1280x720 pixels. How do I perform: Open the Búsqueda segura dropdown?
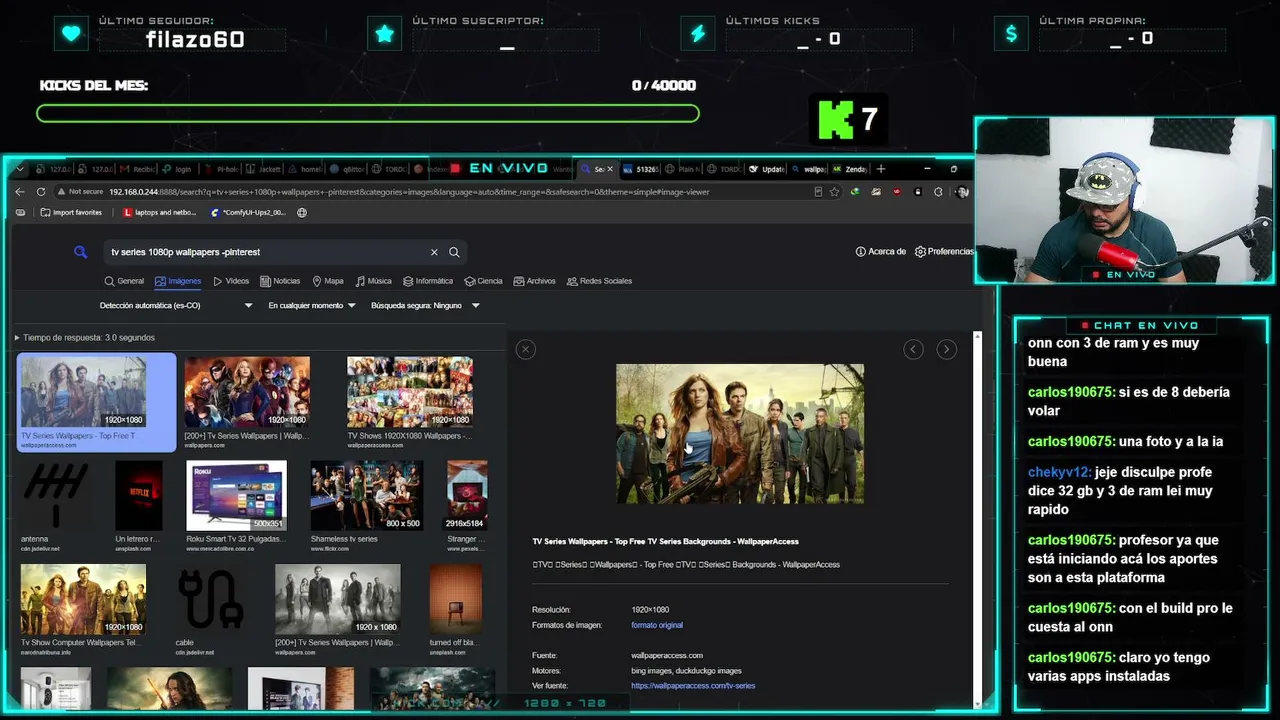tap(425, 306)
